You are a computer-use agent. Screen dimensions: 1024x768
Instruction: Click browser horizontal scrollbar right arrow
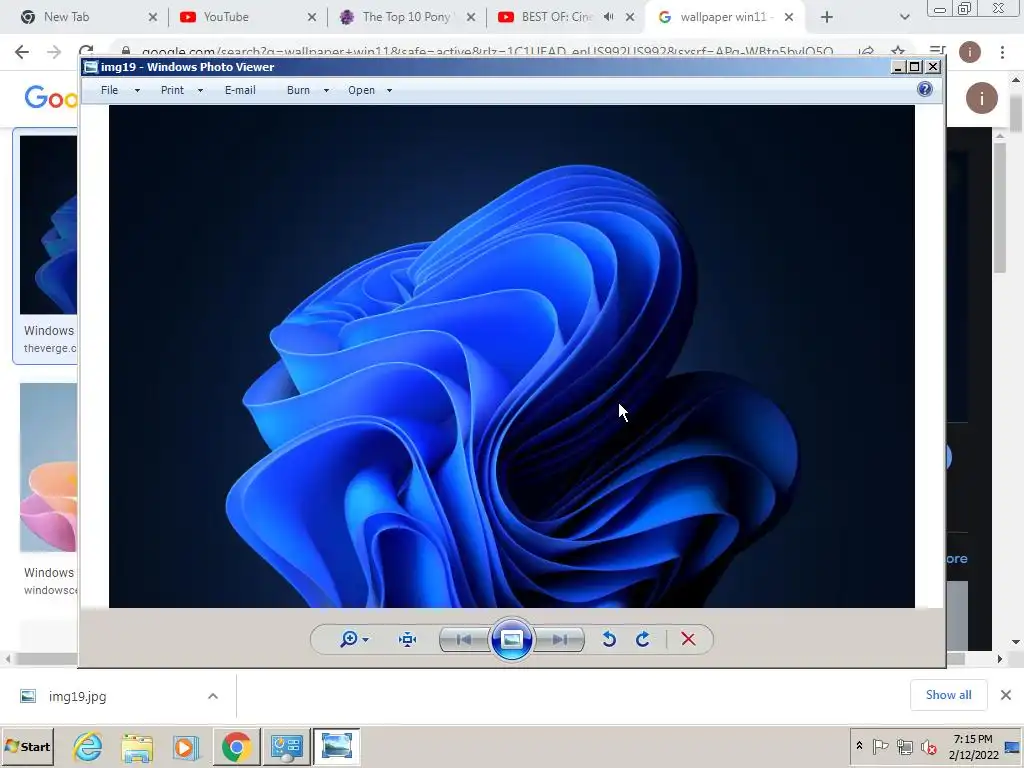1000,659
